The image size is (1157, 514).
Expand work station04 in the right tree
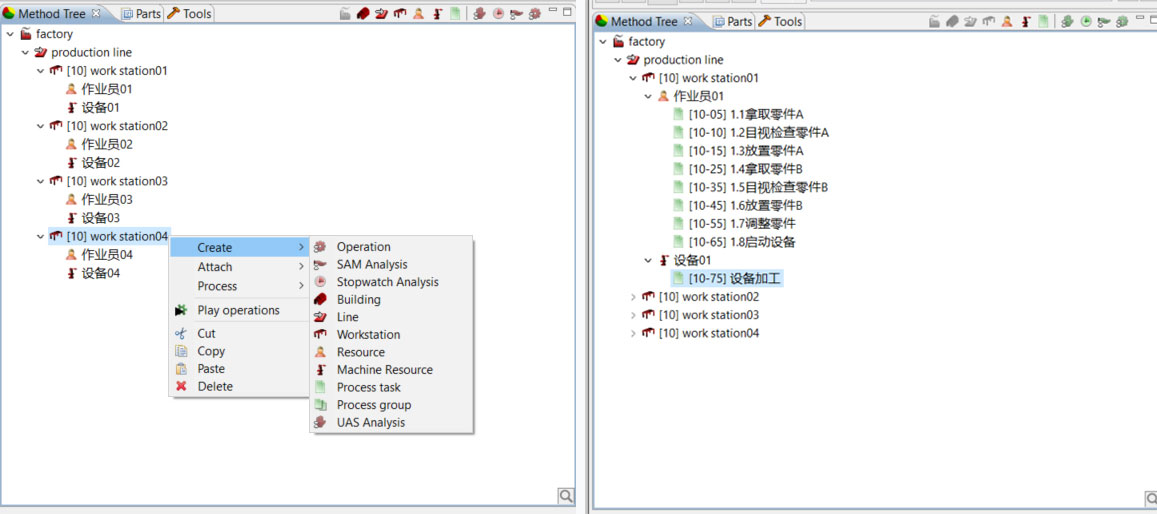tap(633, 333)
